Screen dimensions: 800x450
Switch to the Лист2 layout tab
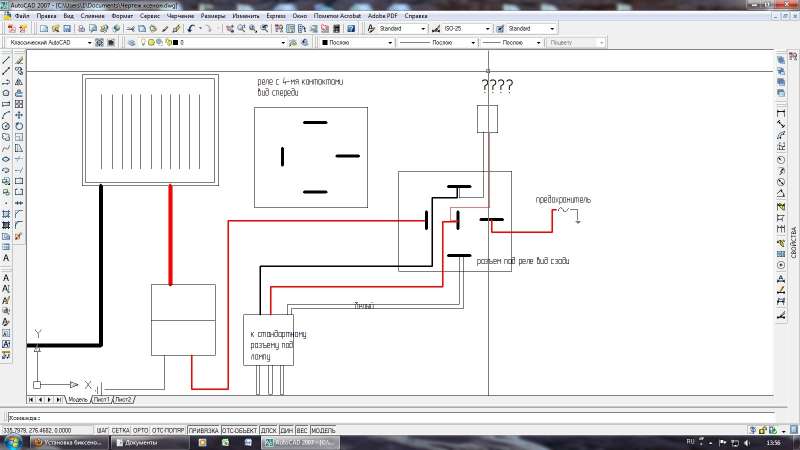(x=123, y=399)
